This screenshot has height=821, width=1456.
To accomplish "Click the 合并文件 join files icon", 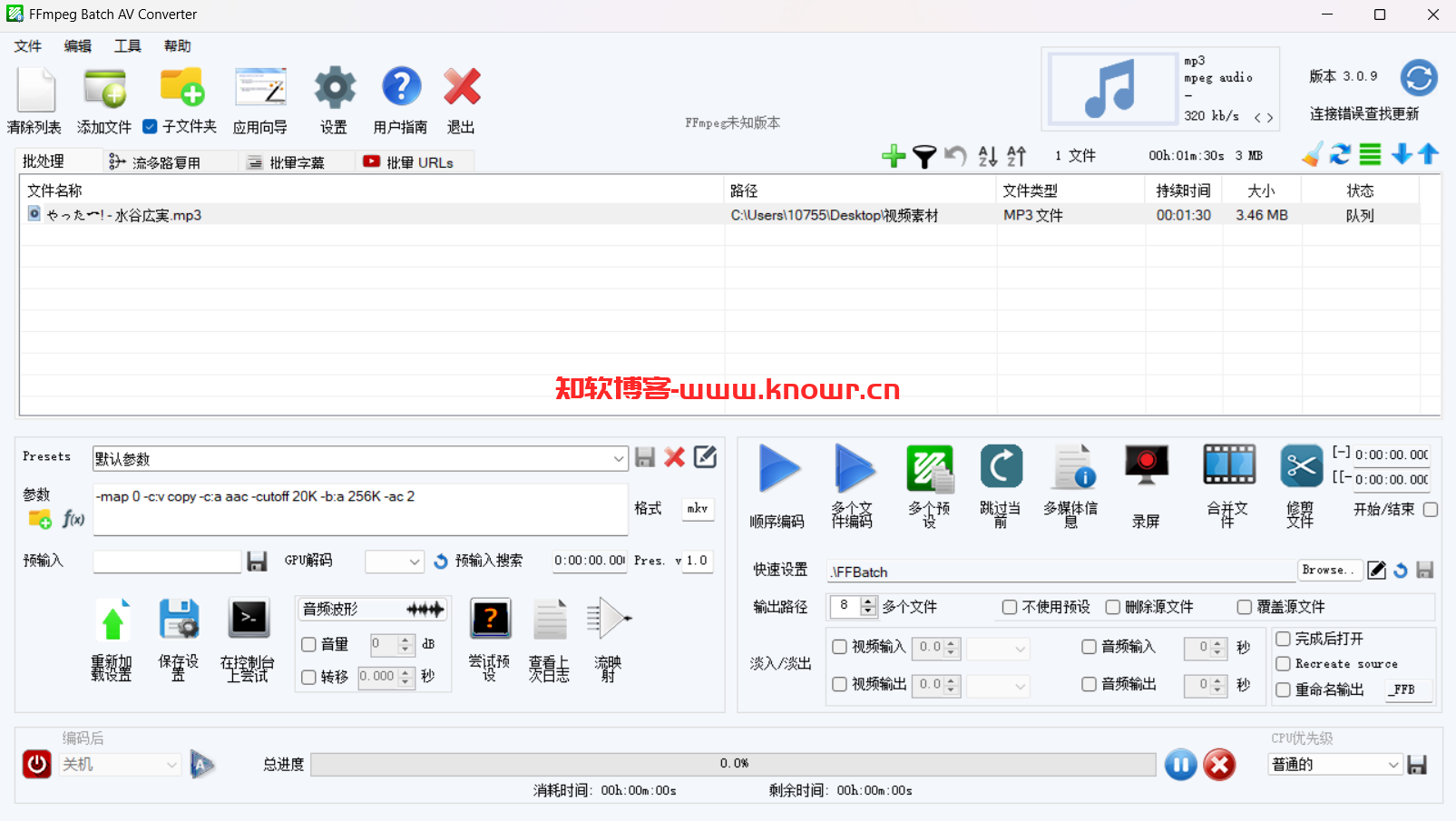I will (x=1229, y=464).
